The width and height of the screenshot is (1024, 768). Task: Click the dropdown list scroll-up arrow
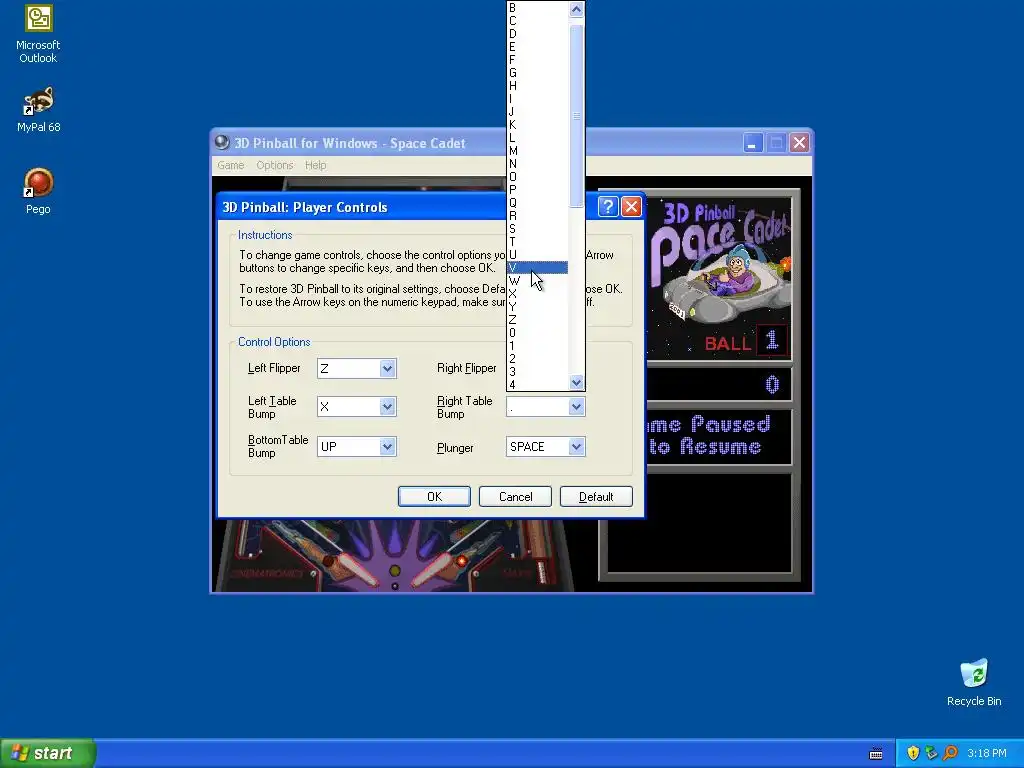(x=576, y=8)
